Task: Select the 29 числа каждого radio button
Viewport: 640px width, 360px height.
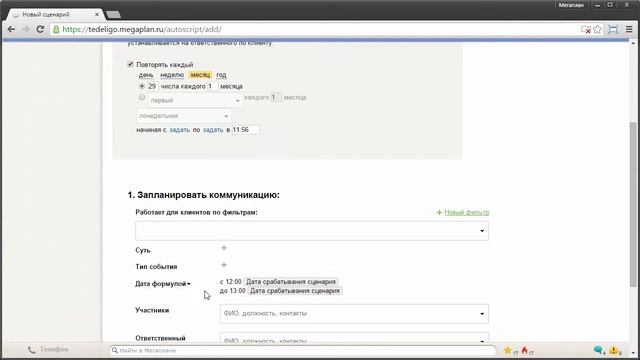Action: (x=142, y=86)
